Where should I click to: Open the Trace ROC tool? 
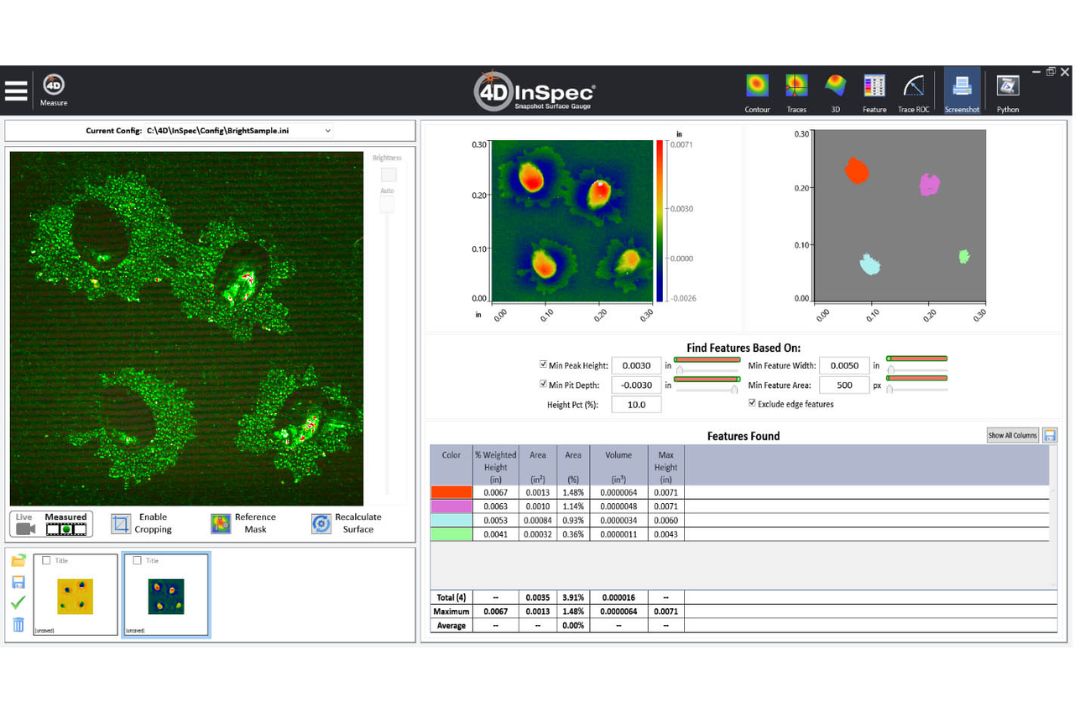tap(913, 87)
